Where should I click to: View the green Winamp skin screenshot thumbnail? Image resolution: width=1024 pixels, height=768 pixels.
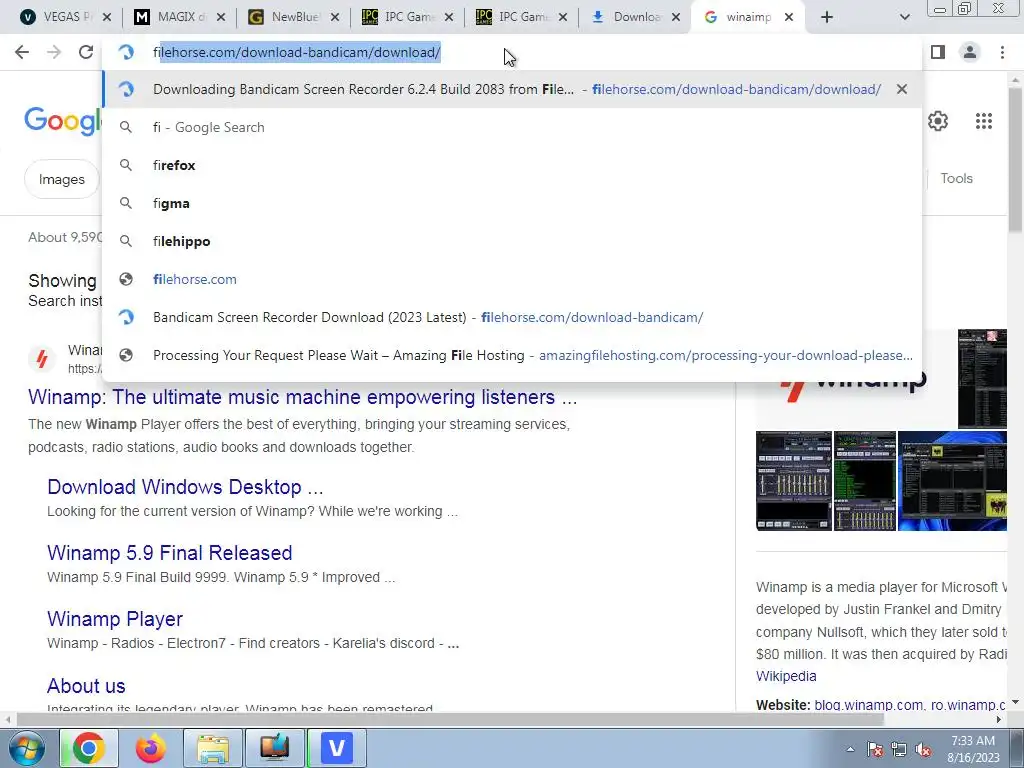(865, 481)
